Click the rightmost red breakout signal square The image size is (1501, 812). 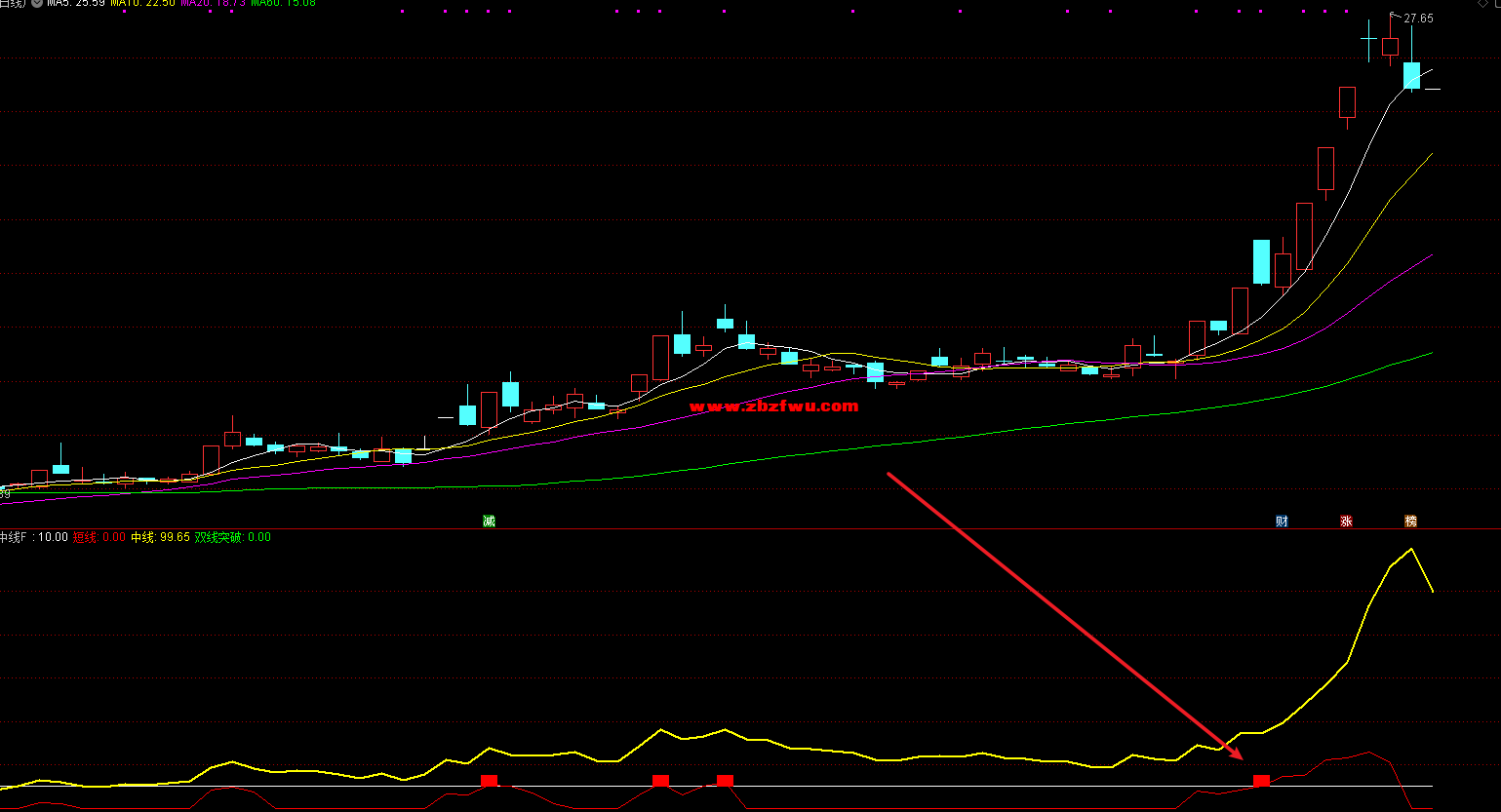pos(1261,781)
